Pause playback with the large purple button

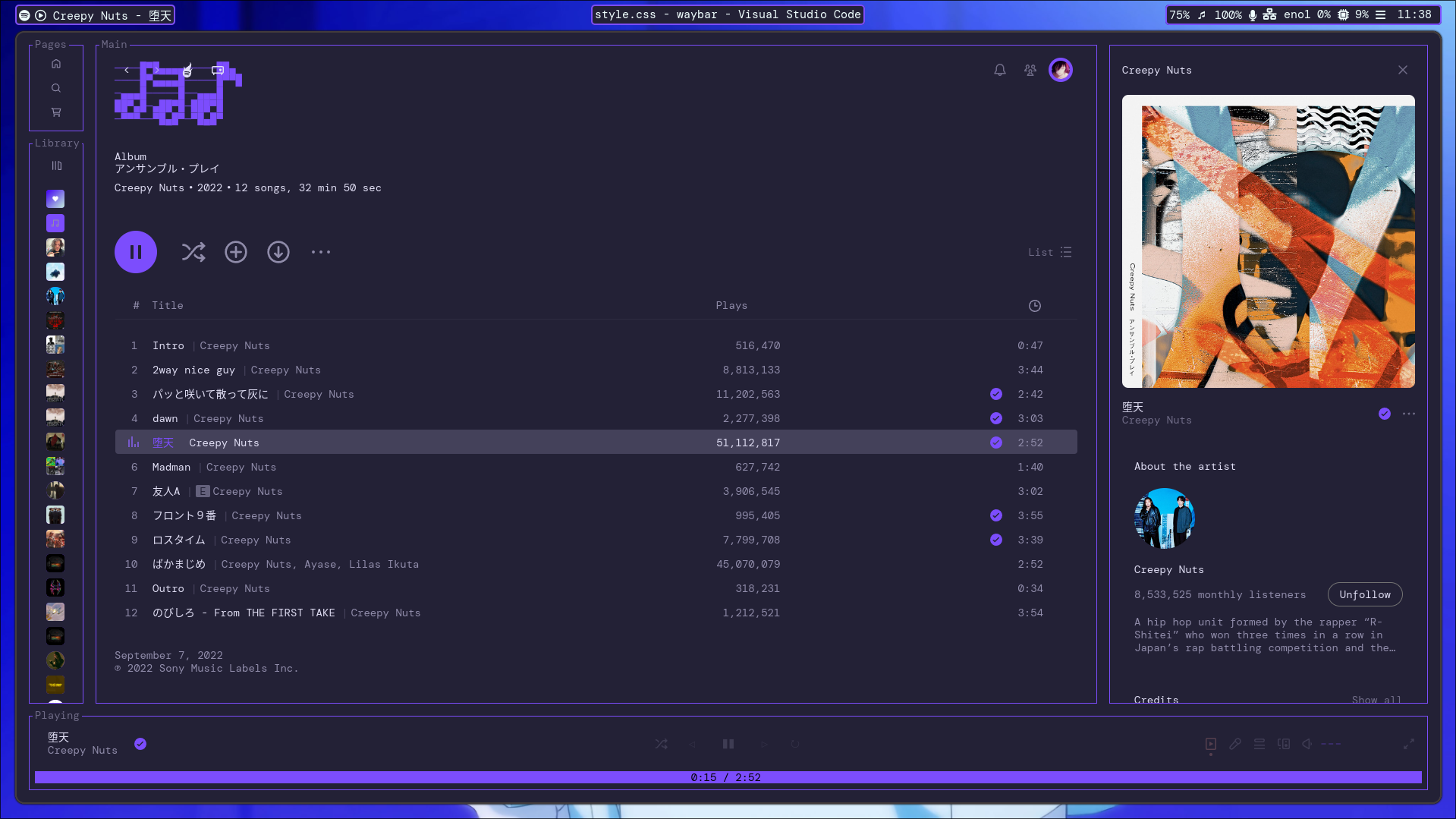pos(136,252)
